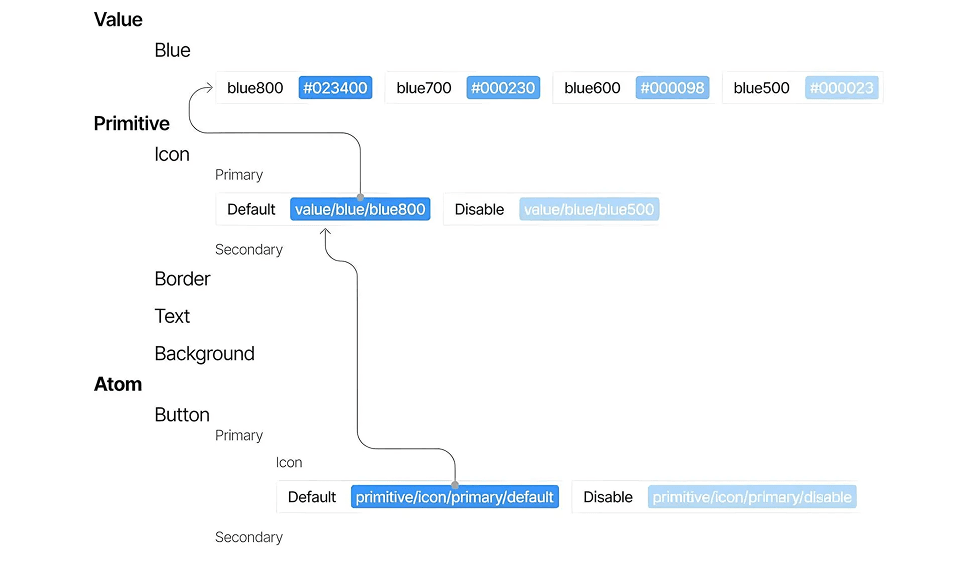
Task: Click the blue600 token name
Action: (x=592, y=88)
